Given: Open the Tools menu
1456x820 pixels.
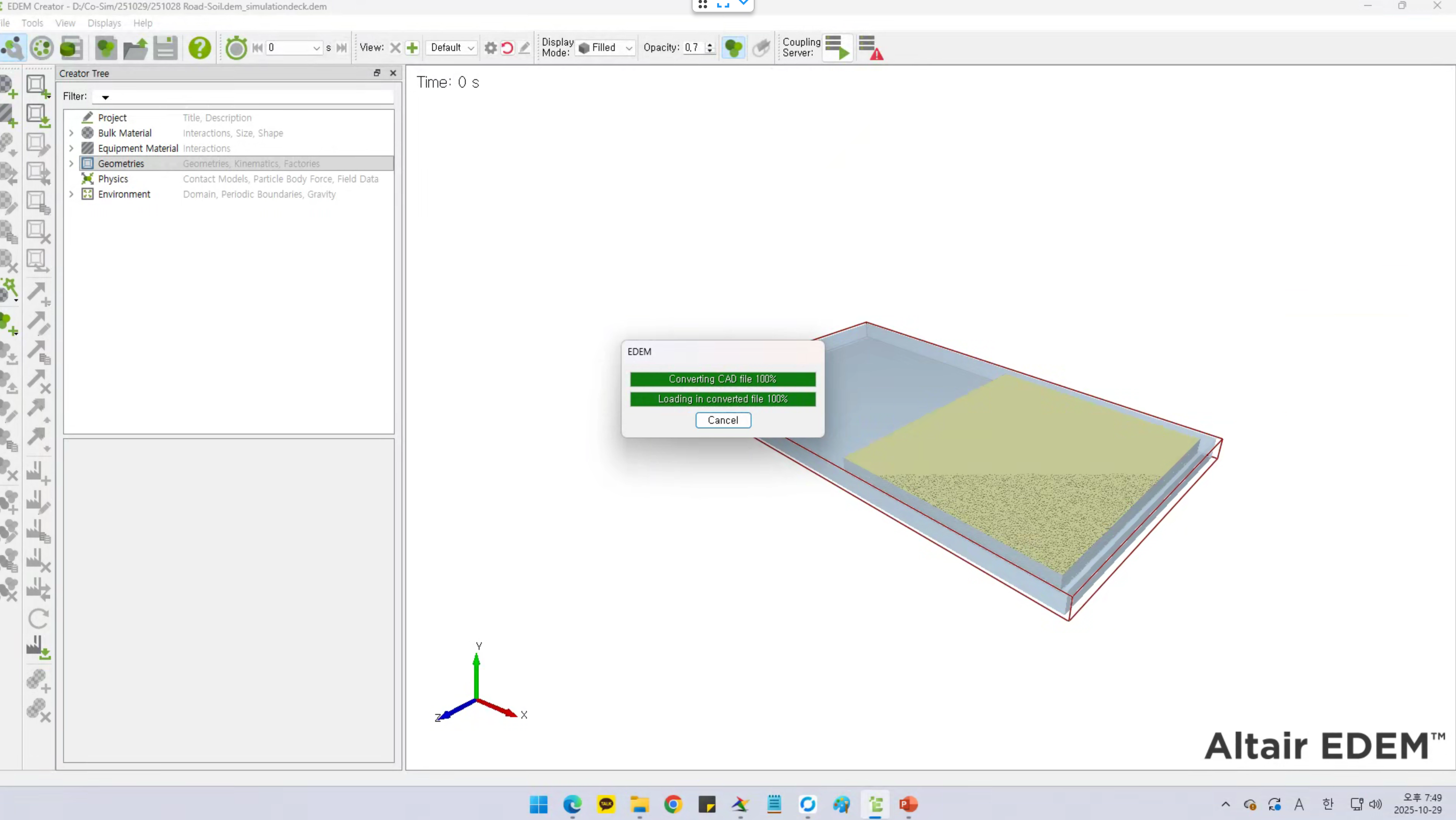Looking at the screenshot, I should tap(32, 23).
